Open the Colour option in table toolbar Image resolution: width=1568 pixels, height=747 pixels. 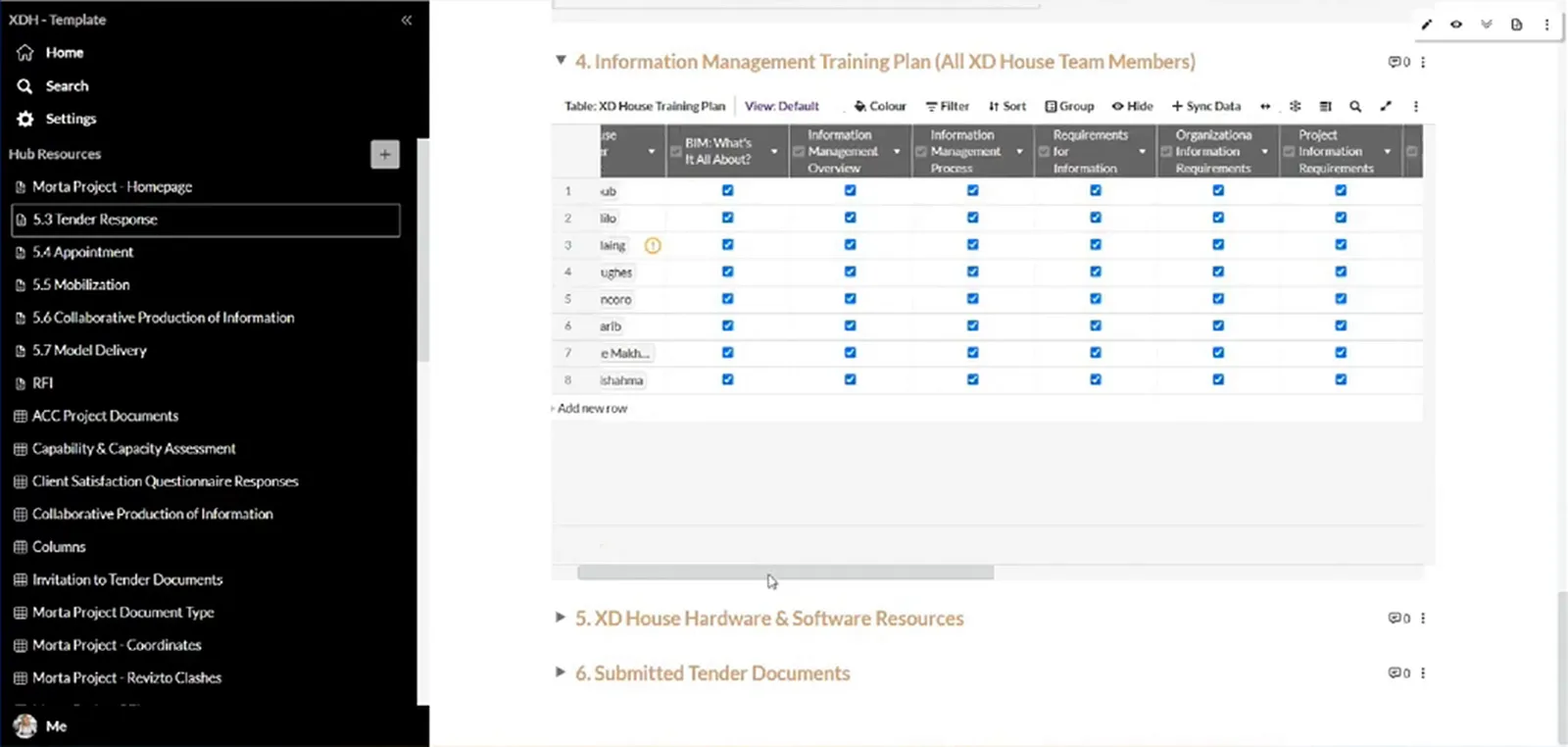(880, 106)
